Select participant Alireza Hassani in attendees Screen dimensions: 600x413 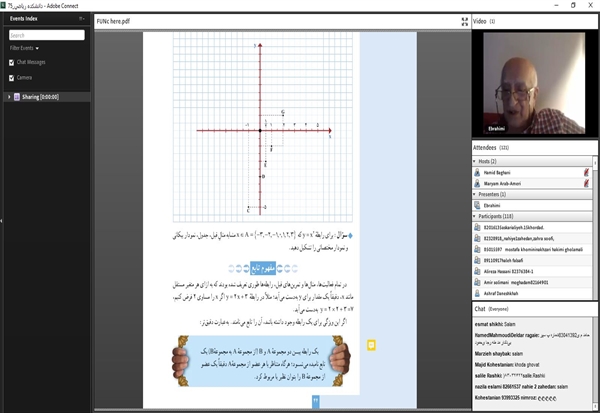pos(510,271)
